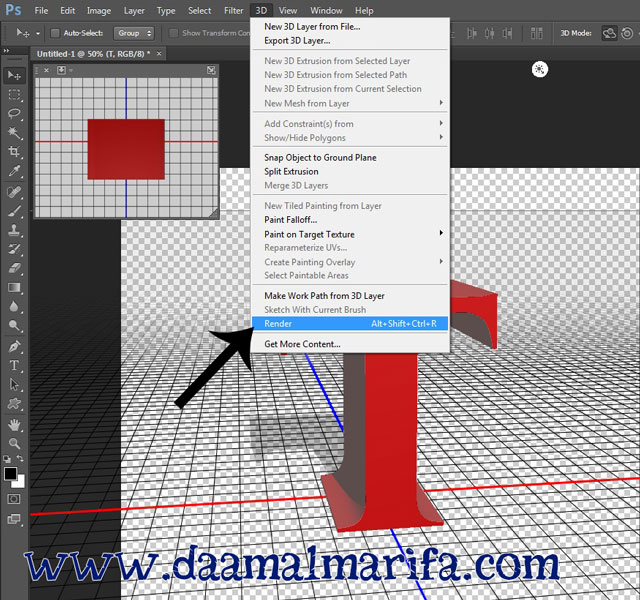Select the Magic Wand tool

click(x=14, y=132)
